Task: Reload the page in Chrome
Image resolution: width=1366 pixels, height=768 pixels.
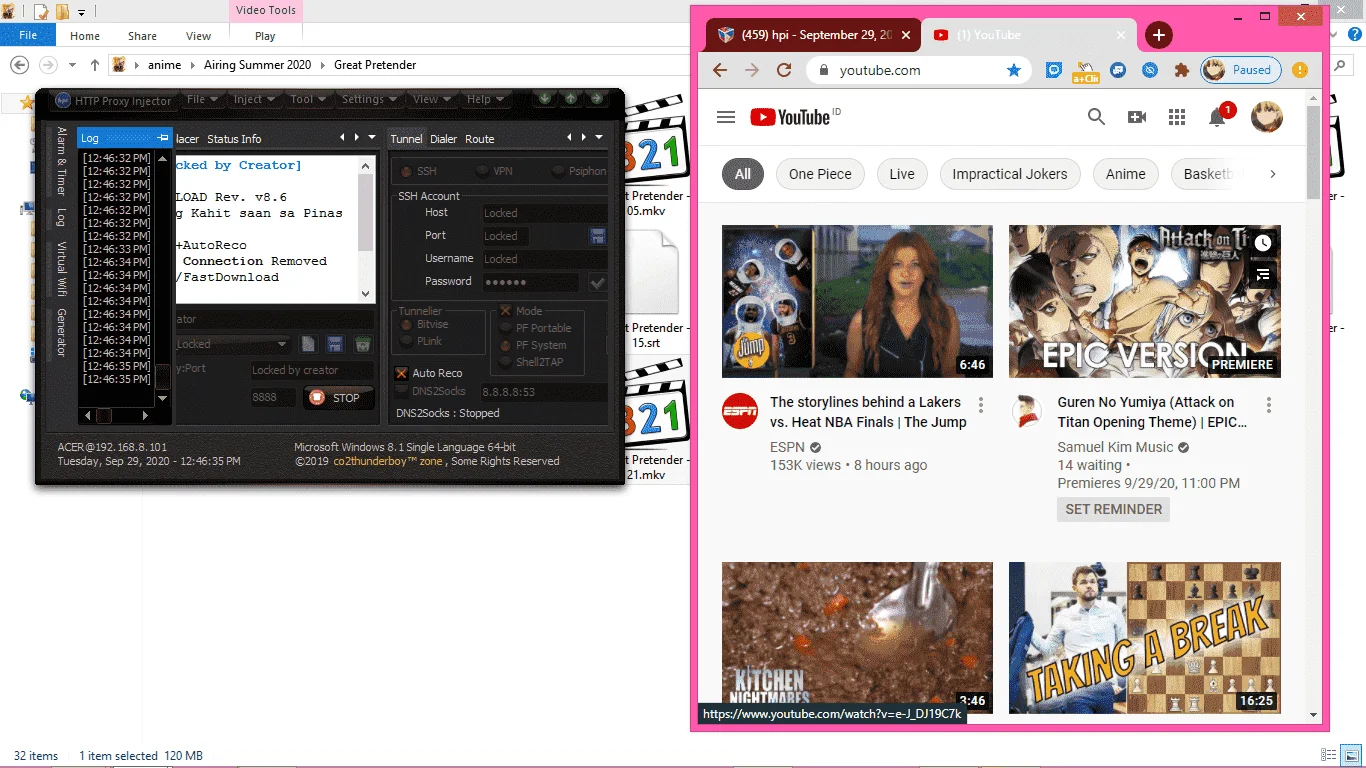Action: click(x=784, y=70)
